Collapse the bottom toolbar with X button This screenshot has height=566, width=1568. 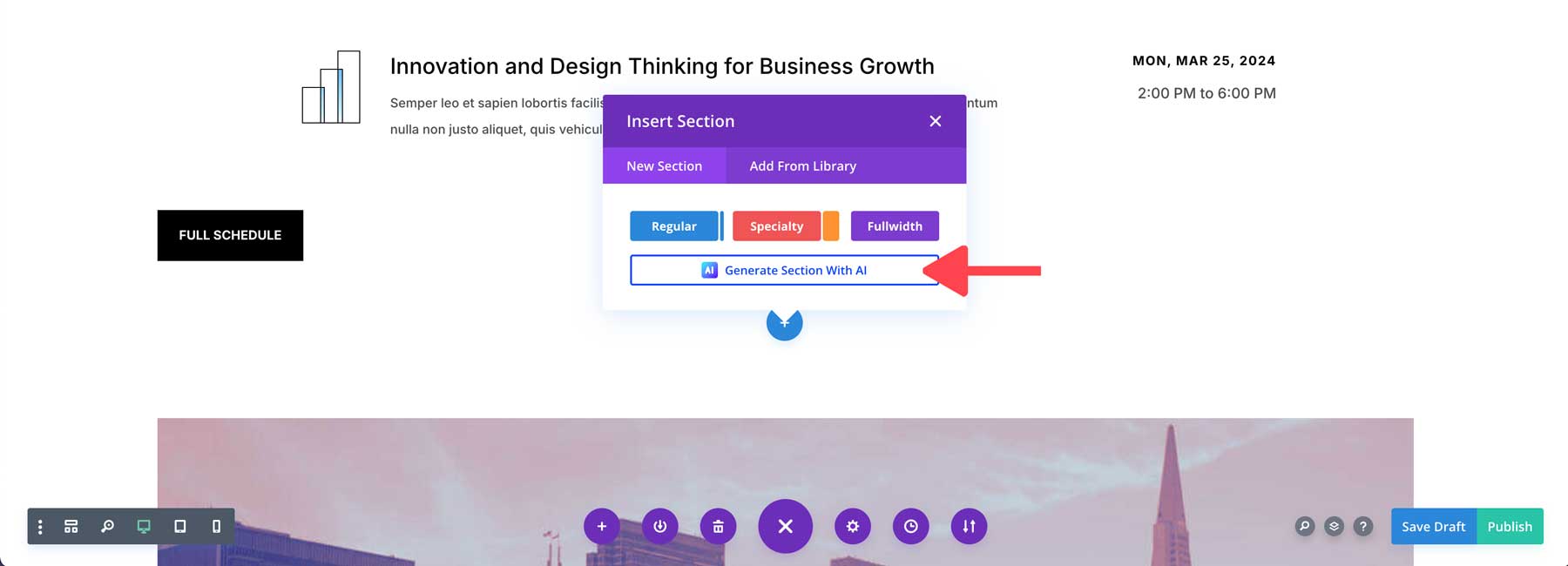click(785, 526)
